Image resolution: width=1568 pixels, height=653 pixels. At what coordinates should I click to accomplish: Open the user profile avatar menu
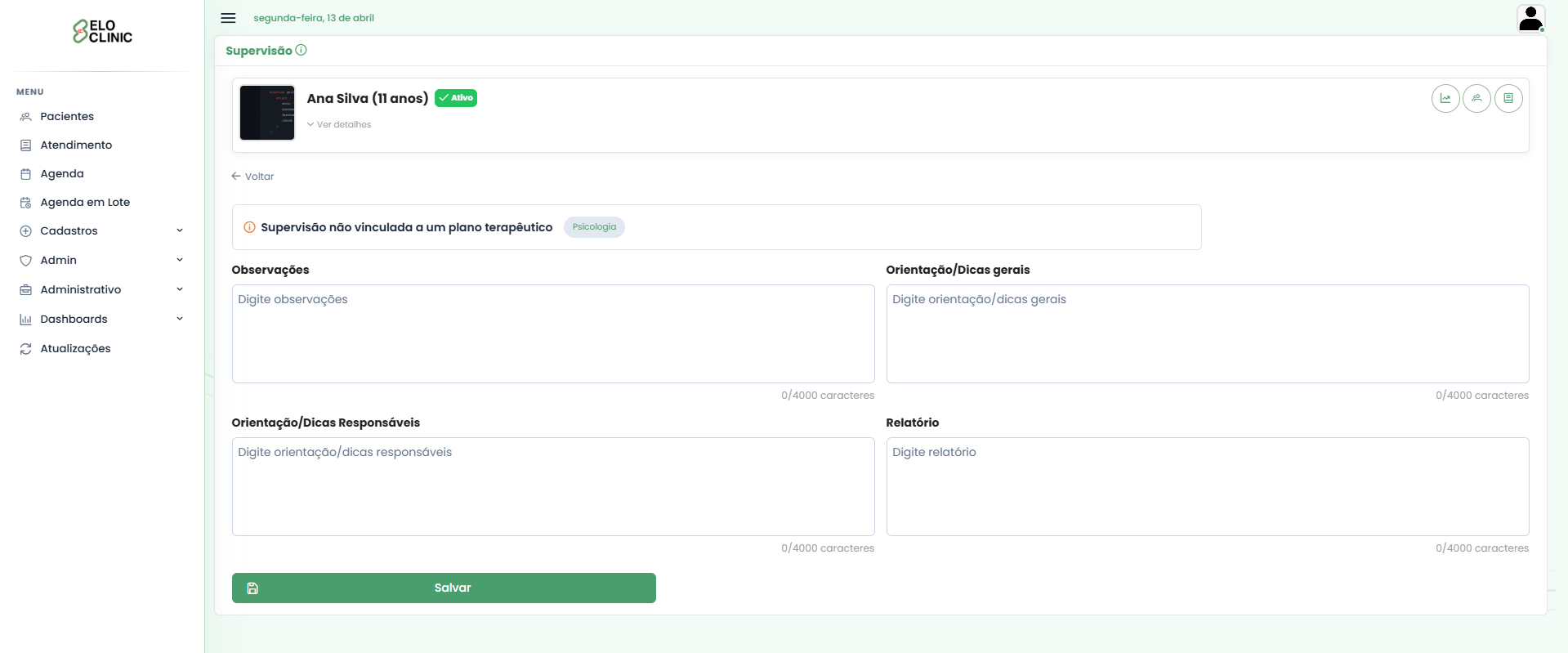pyautogui.click(x=1530, y=18)
